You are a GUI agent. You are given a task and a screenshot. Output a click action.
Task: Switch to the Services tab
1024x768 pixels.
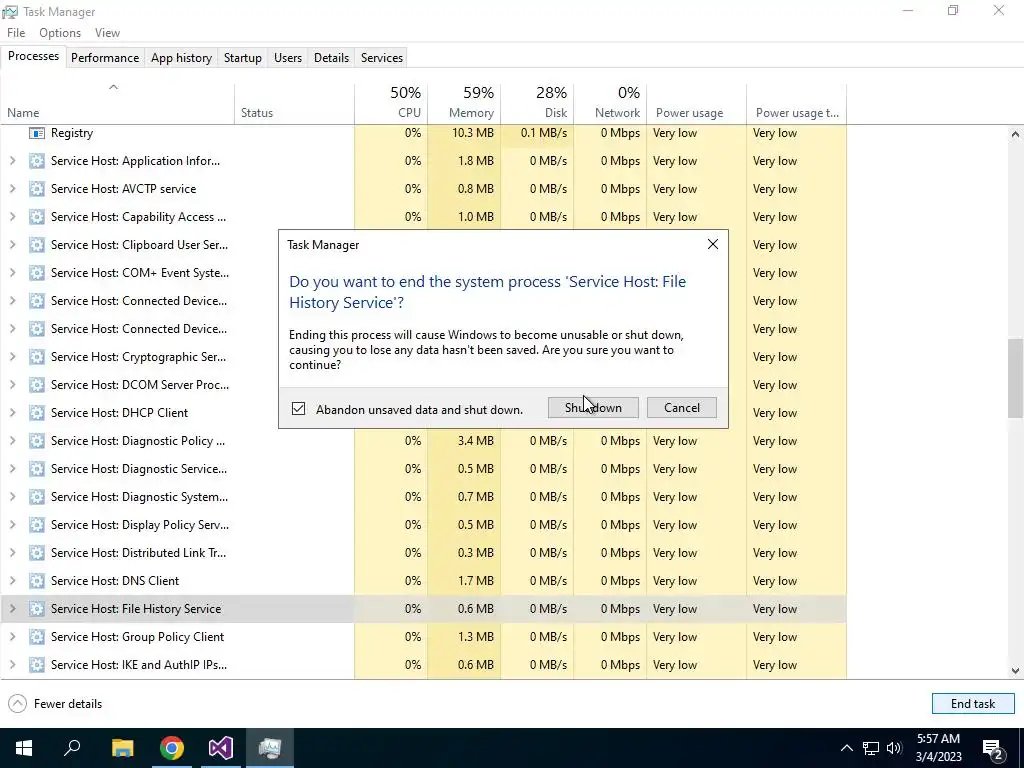pyautogui.click(x=381, y=57)
